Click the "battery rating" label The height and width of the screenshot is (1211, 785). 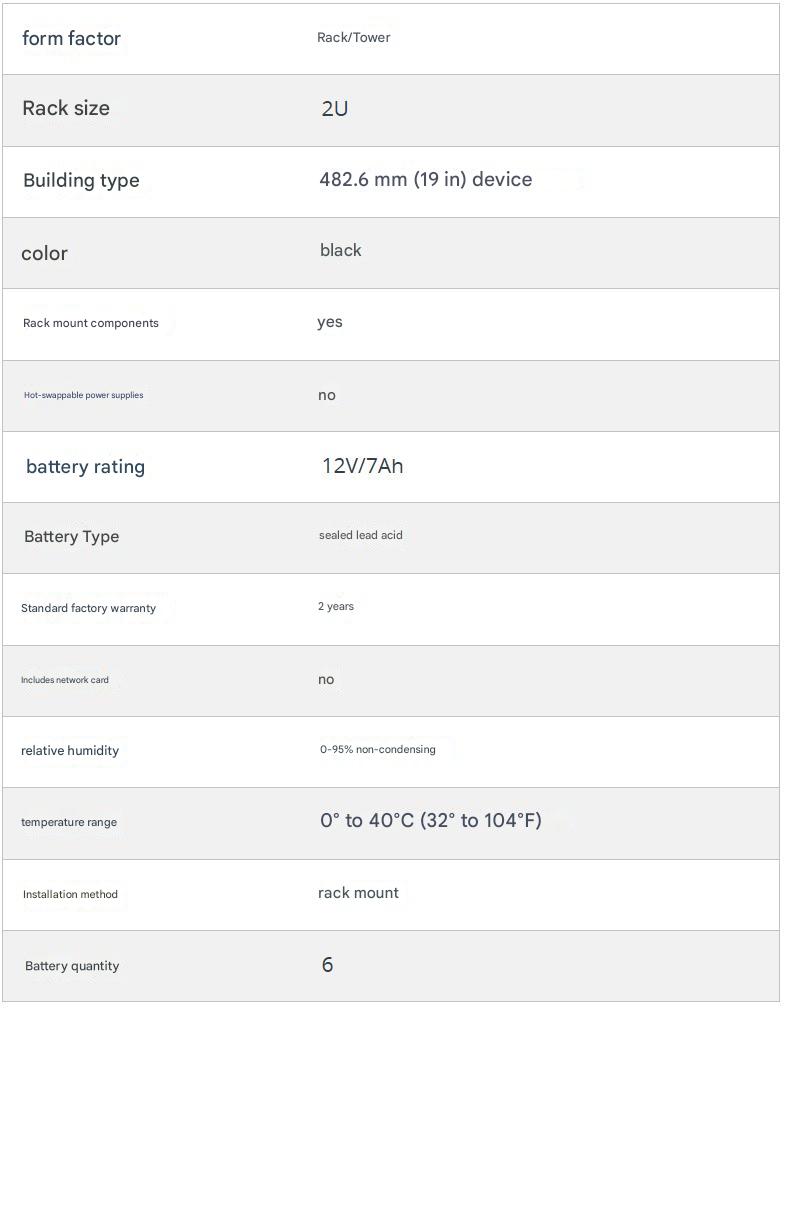point(85,467)
